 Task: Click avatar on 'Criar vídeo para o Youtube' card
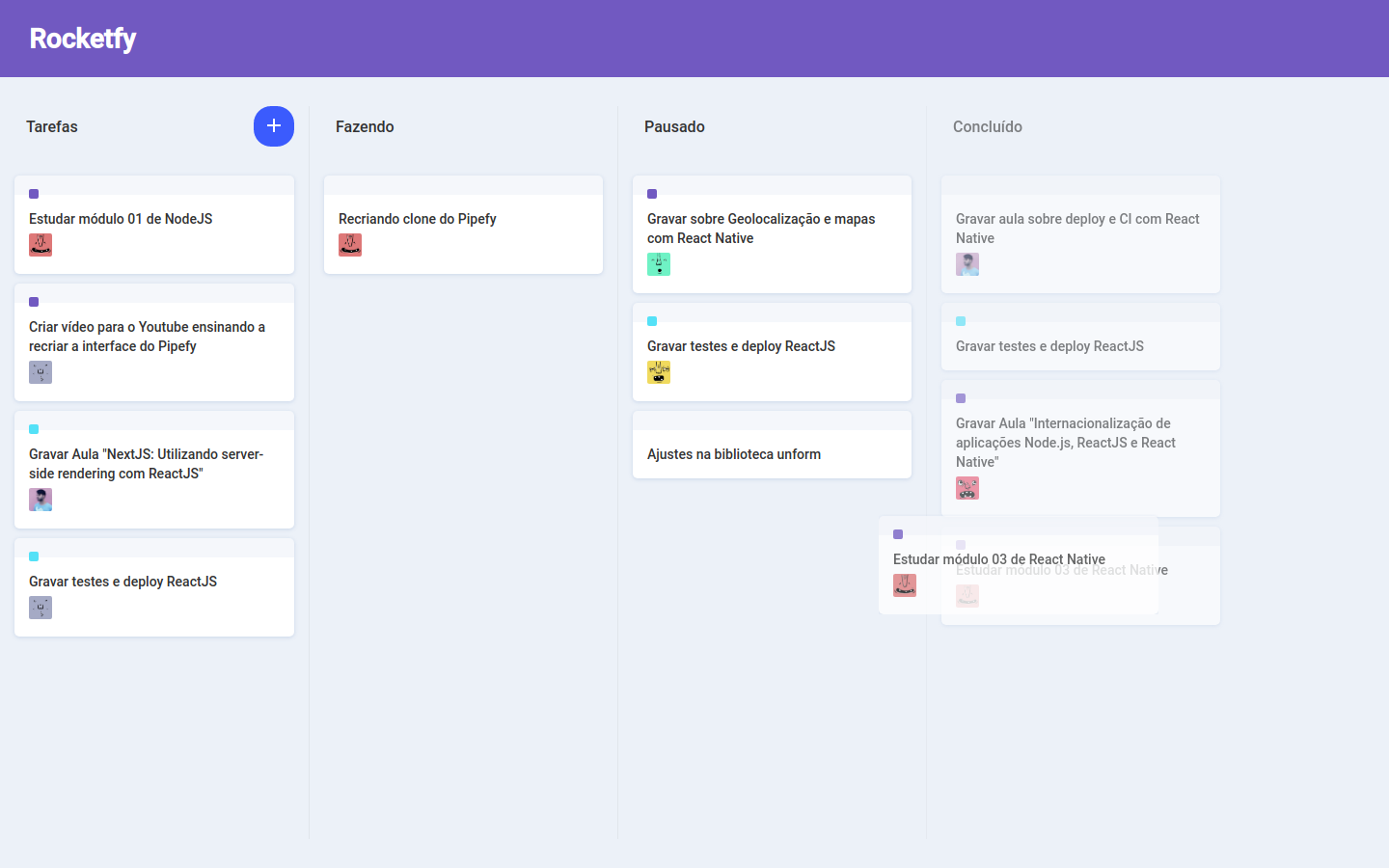click(41, 372)
